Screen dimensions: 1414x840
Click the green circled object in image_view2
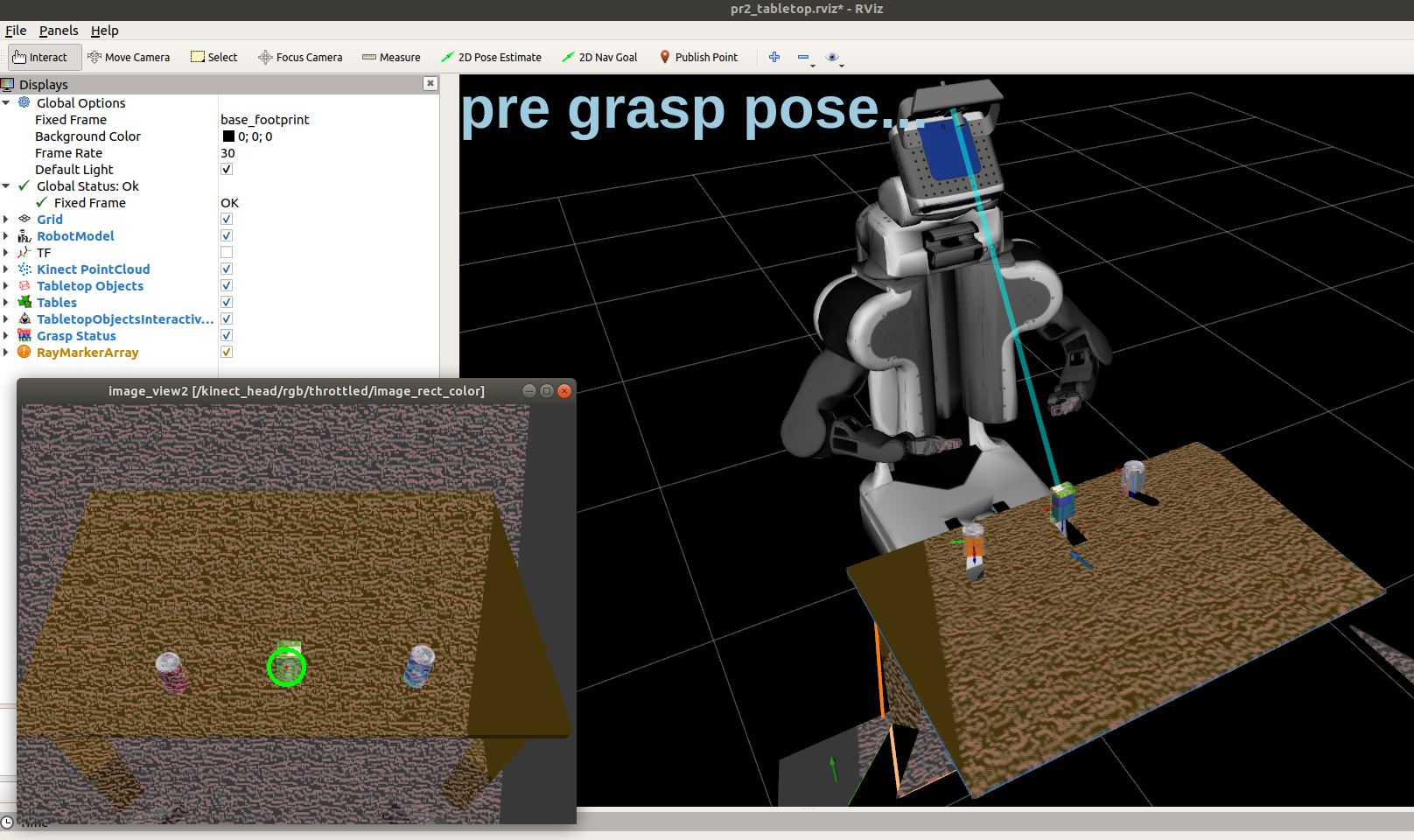pos(286,668)
